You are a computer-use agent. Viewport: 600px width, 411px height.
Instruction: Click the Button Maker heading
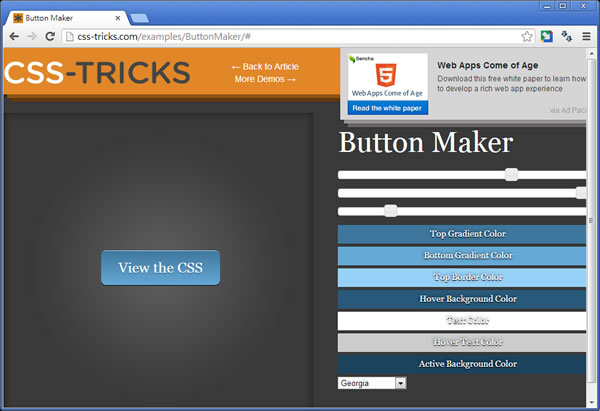[x=426, y=142]
